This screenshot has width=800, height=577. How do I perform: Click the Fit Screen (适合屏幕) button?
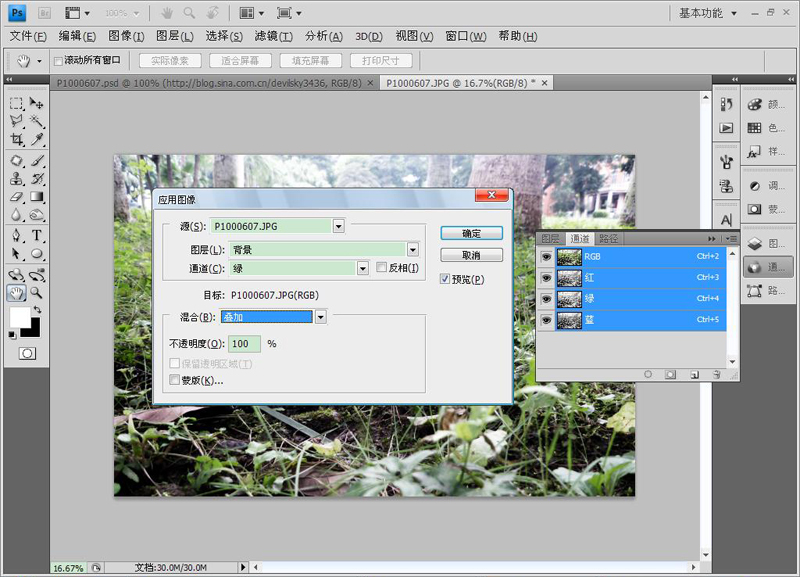240,61
